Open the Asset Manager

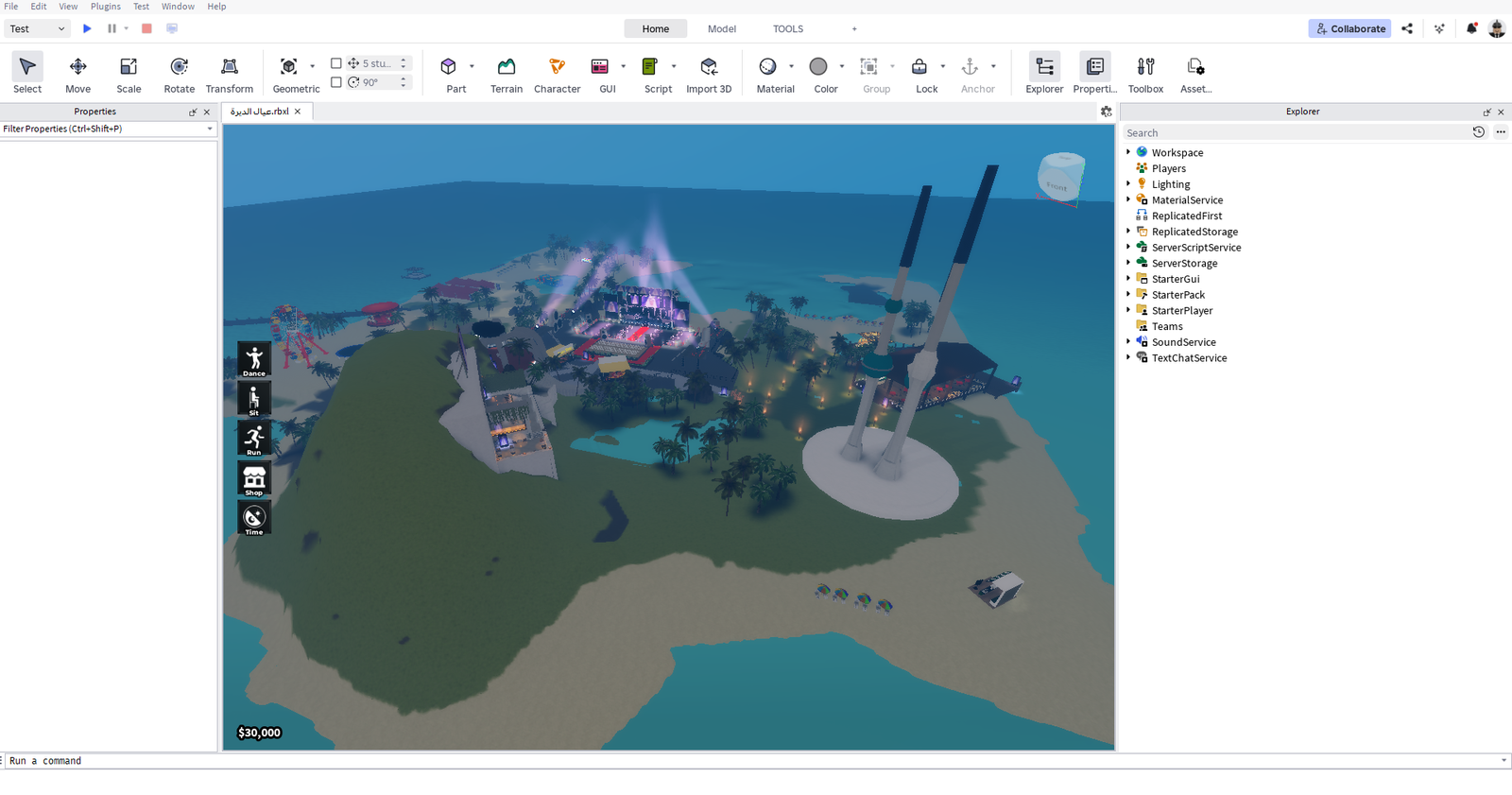tap(1195, 74)
